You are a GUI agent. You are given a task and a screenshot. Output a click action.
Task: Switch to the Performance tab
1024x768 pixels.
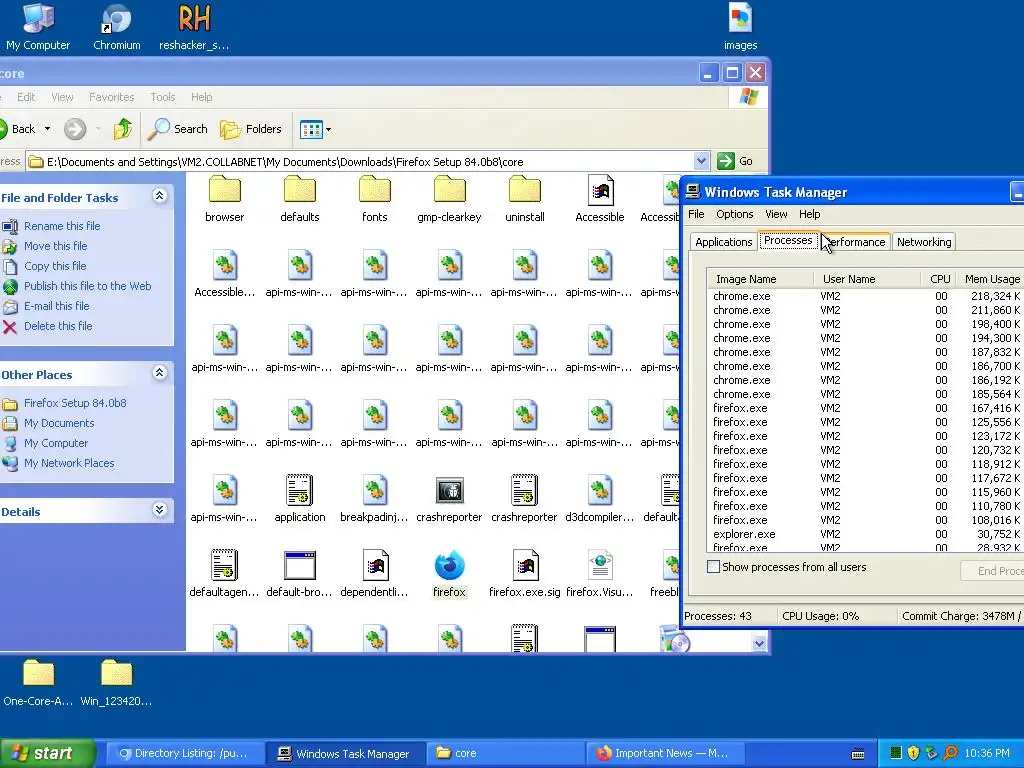coord(857,242)
